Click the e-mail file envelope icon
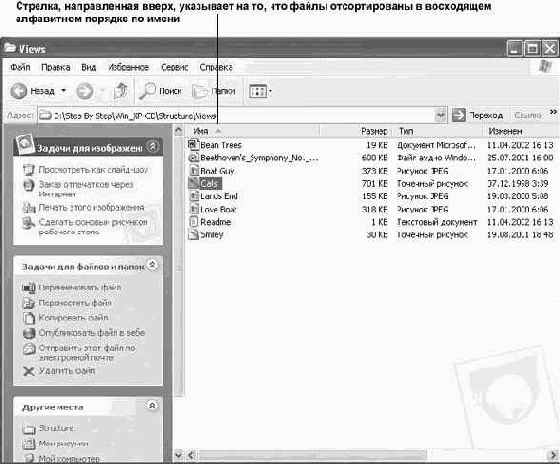Screen dimensions: 560x464 click(29, 348)
